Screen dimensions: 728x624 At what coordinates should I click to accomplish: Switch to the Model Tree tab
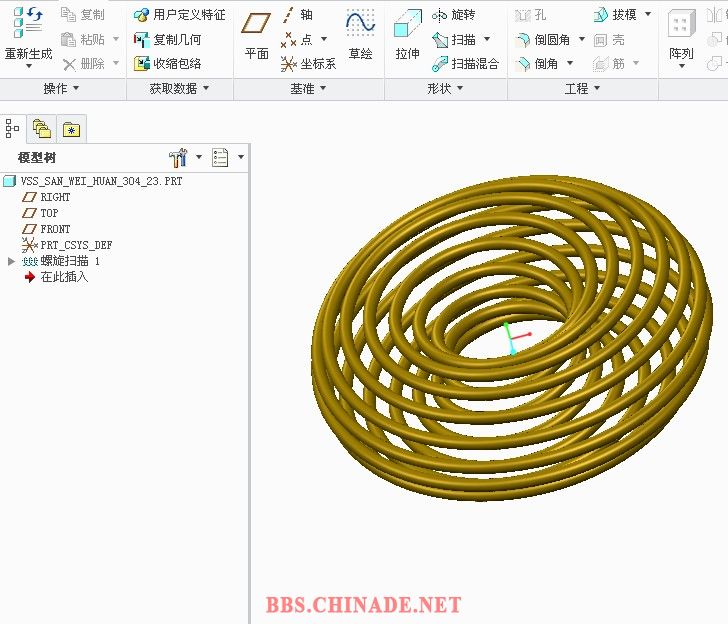(12, 129)
